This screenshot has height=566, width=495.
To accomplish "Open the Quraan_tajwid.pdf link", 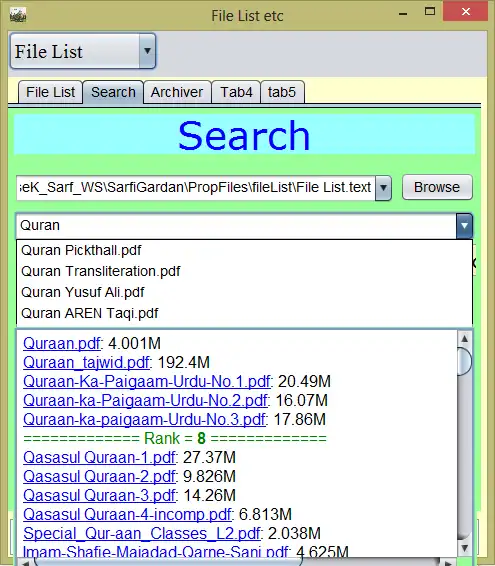I will (x=86, y=362).
